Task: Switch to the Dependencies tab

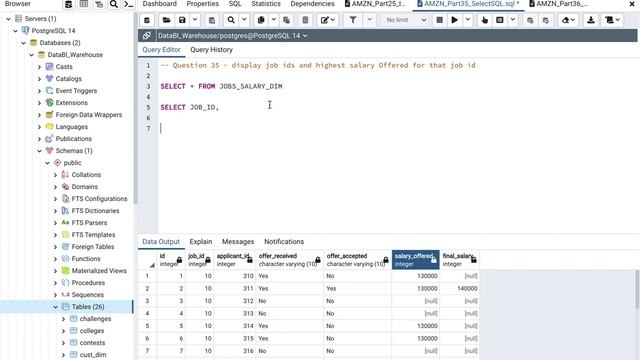Action: click(312, 4)
